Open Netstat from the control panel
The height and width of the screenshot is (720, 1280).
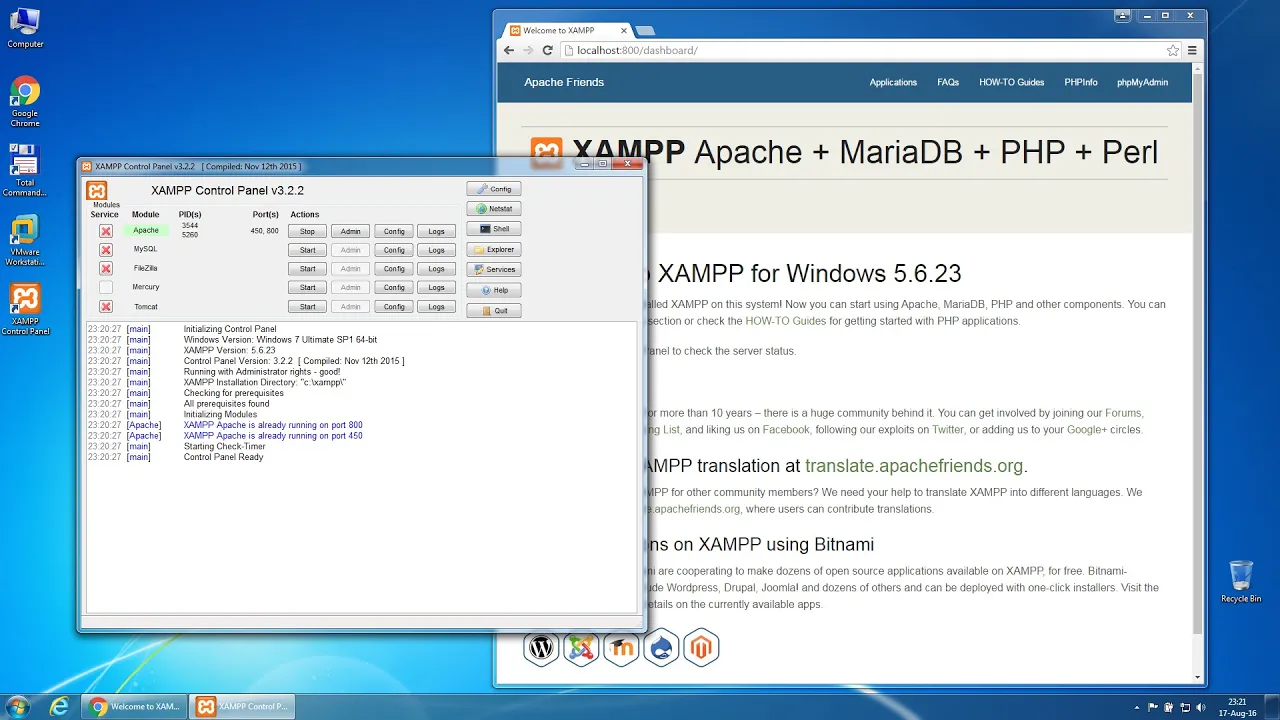point(493,209)
